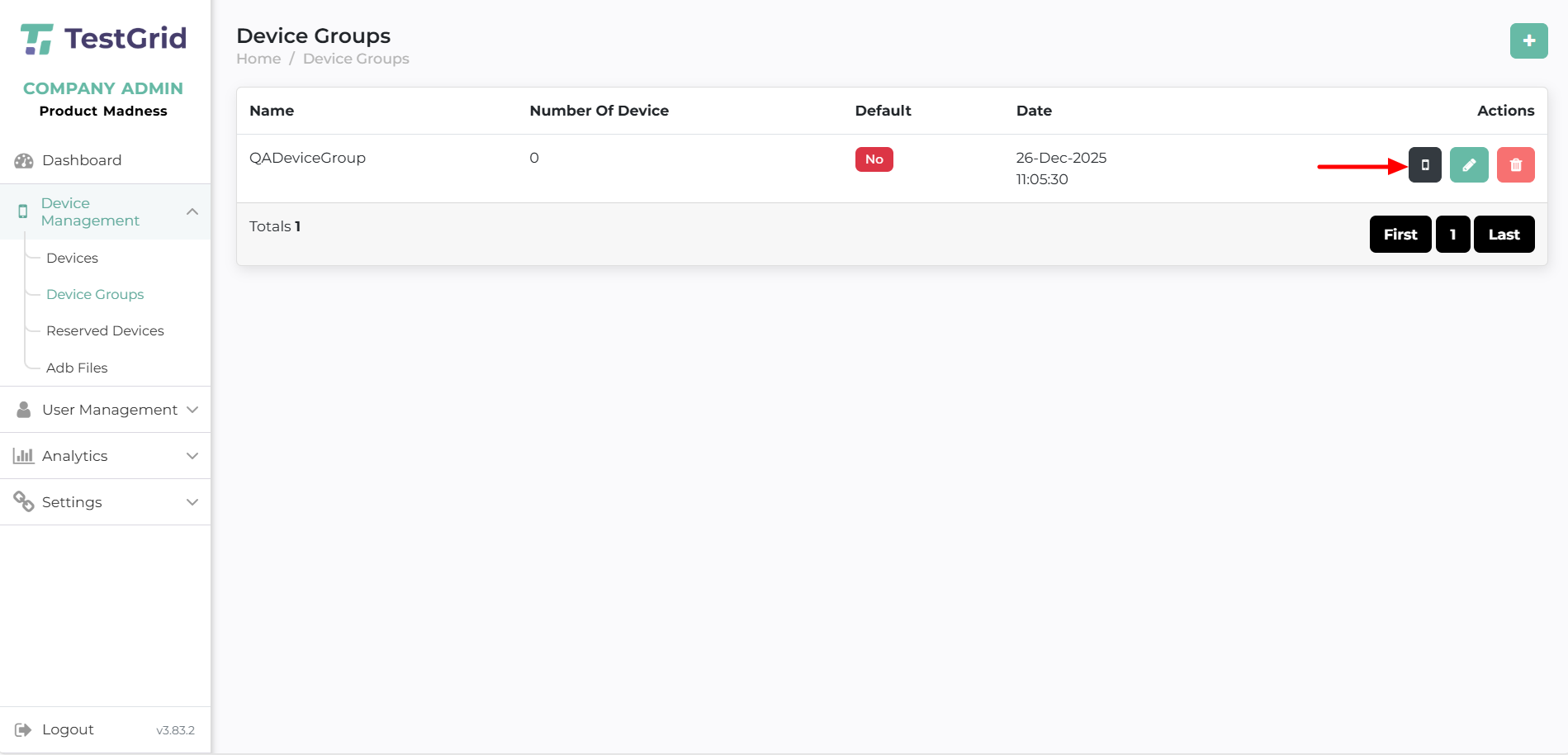
Task: Select Device Groups in the sidebar
Action: pos(95,294)
